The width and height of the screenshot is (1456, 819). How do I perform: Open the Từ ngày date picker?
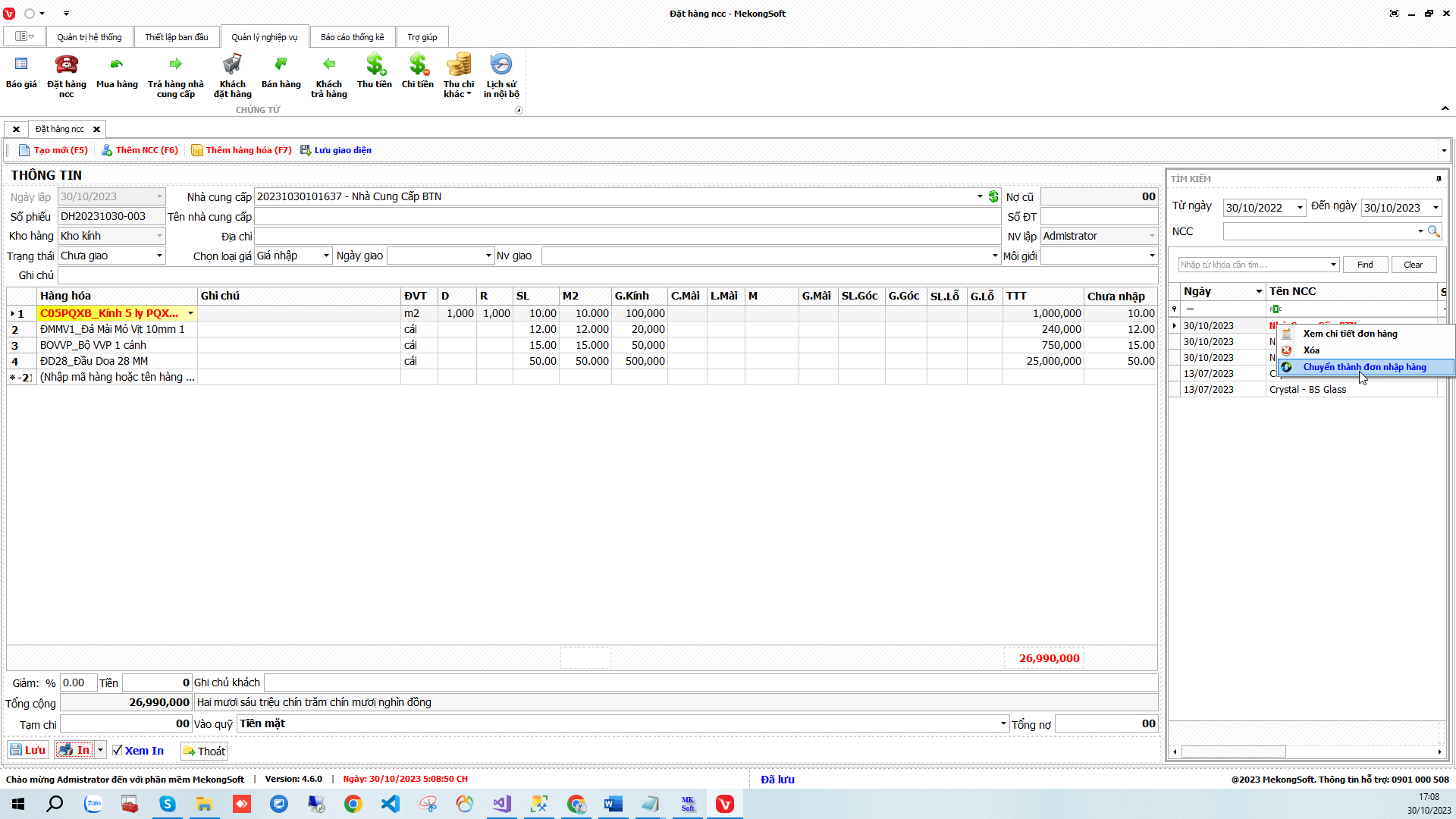pyautogui.click(x=1300, y=208)
